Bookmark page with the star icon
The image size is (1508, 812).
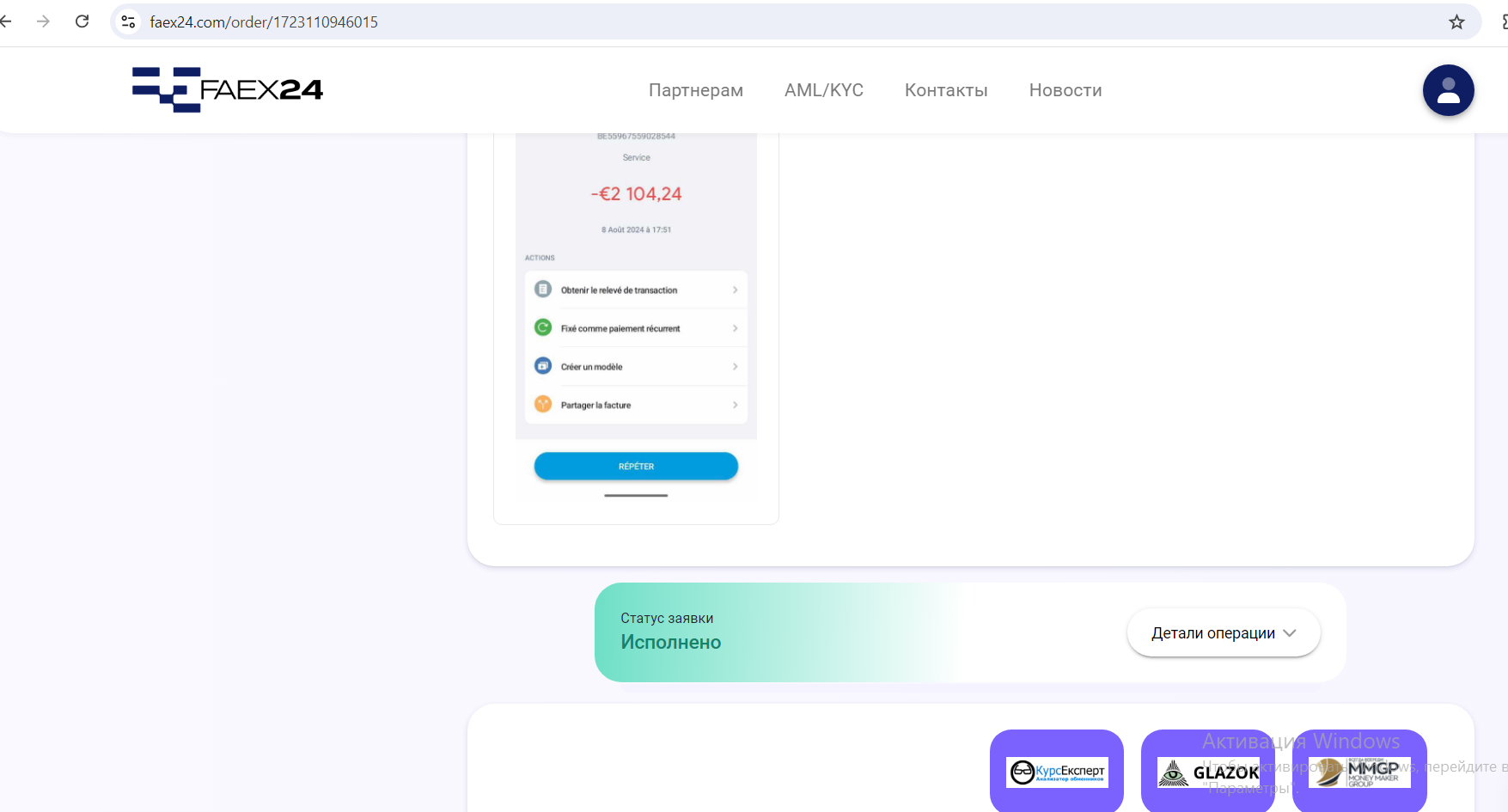click(1456, 22)
